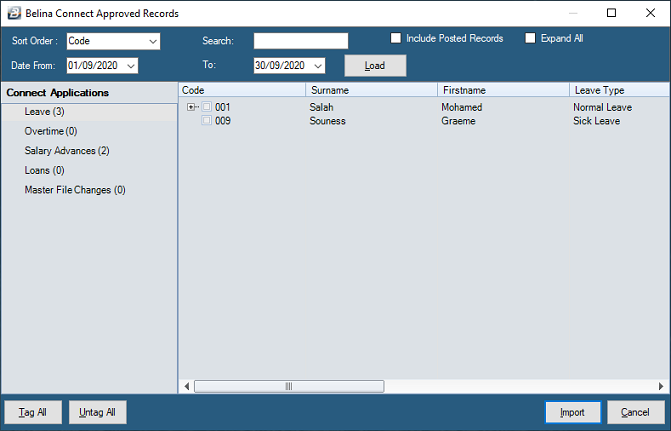671x431 pixels.
Task: Maximize the Belina Connect window
Action: coord(612,13)
